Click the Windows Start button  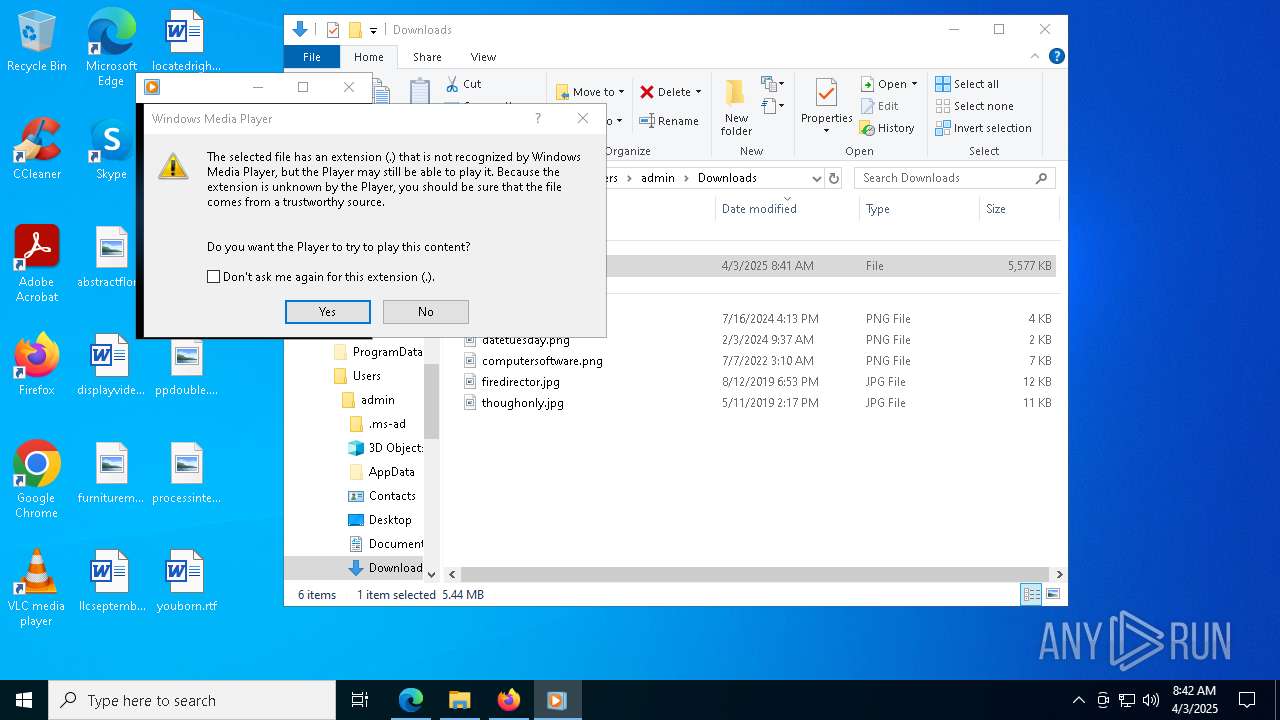tap(24, 700)
